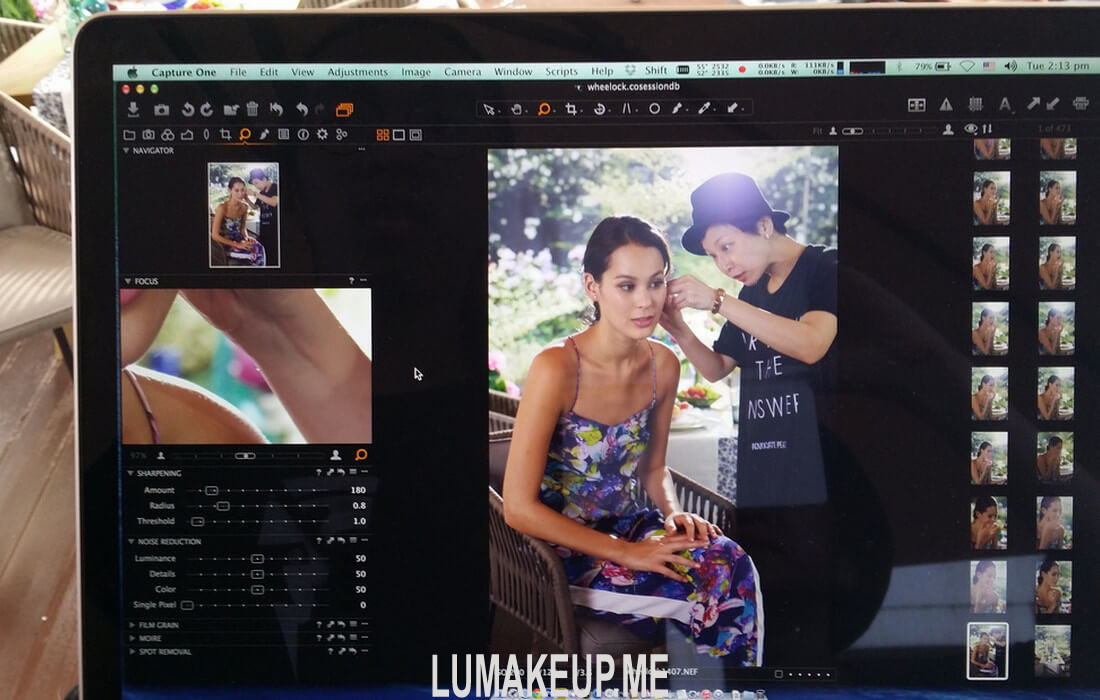Select the Crop cursor tool in top toolbar

[x=572, y=109]
